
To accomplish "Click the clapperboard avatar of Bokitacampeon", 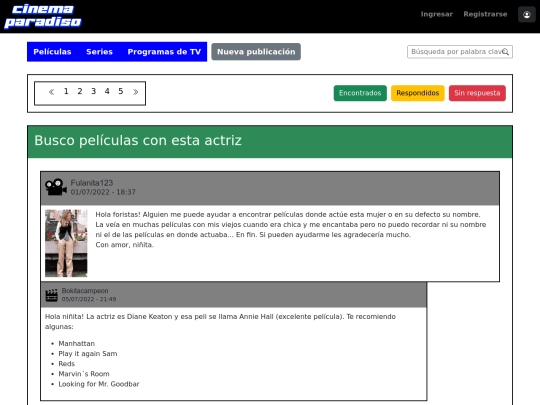I will pyautogui.click(x=52, y=295).
